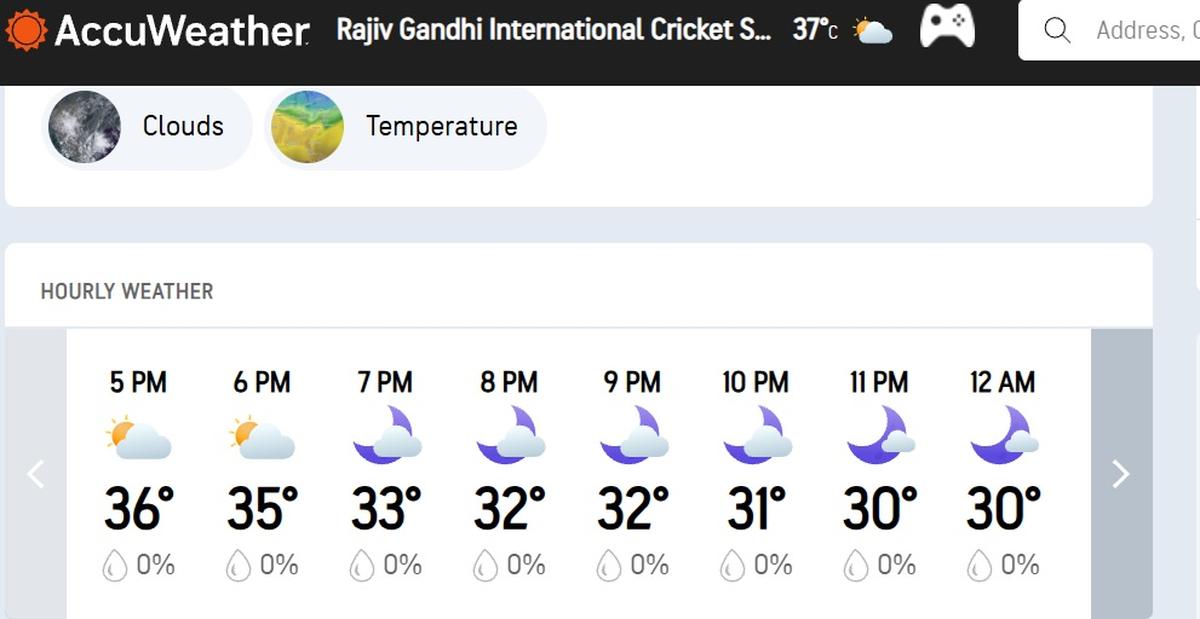Click the Hourly Weather heading

[127, 292]
